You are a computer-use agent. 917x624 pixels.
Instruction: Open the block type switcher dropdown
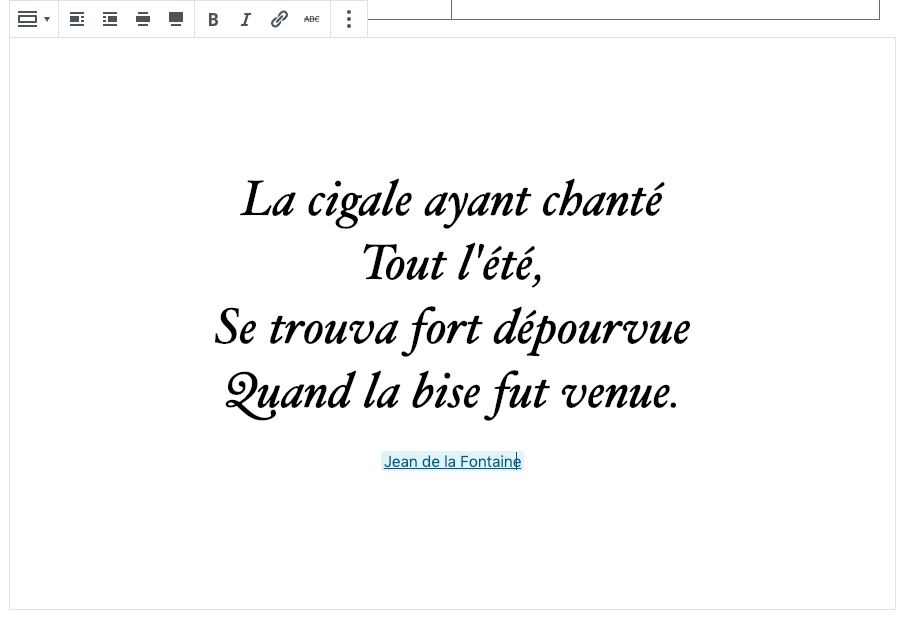[x=33, y=19]
